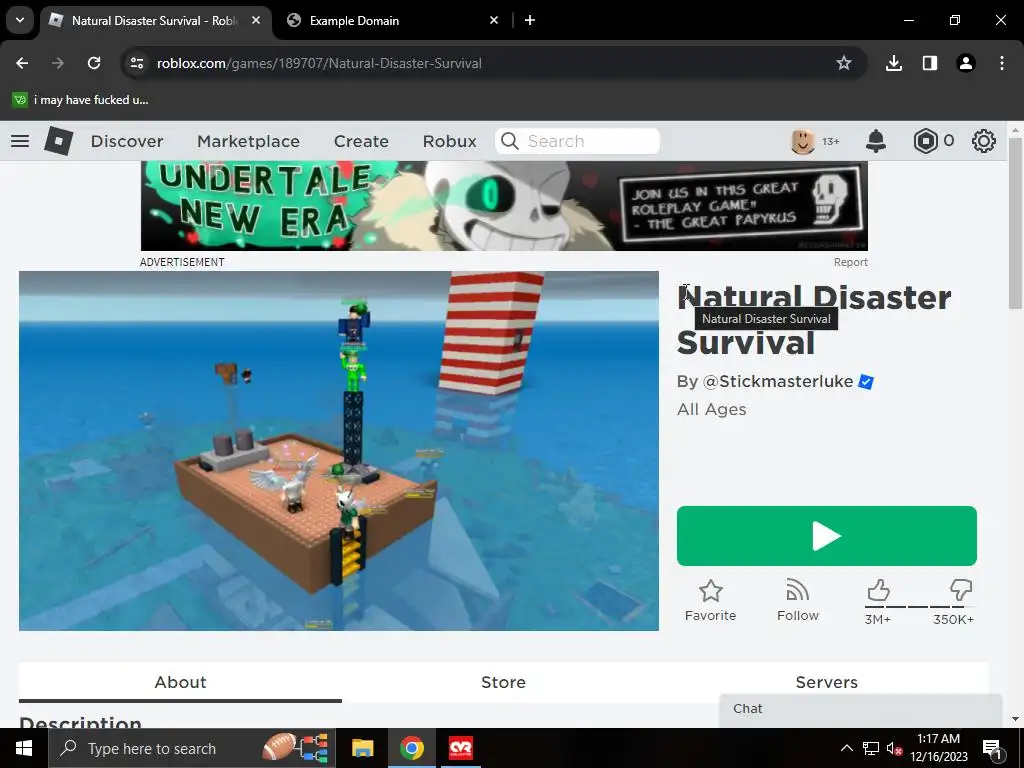Select the Store tab
The width and height of the screenshot is (1024, 768).
[x=504, y=682]
